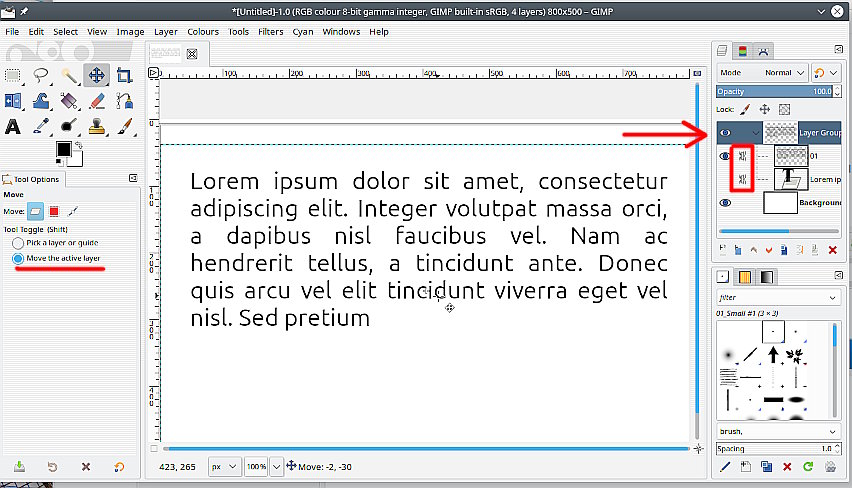This screenshot has height=488, width=852.
Task: Open the Select menu
Action: coord(65,32)
